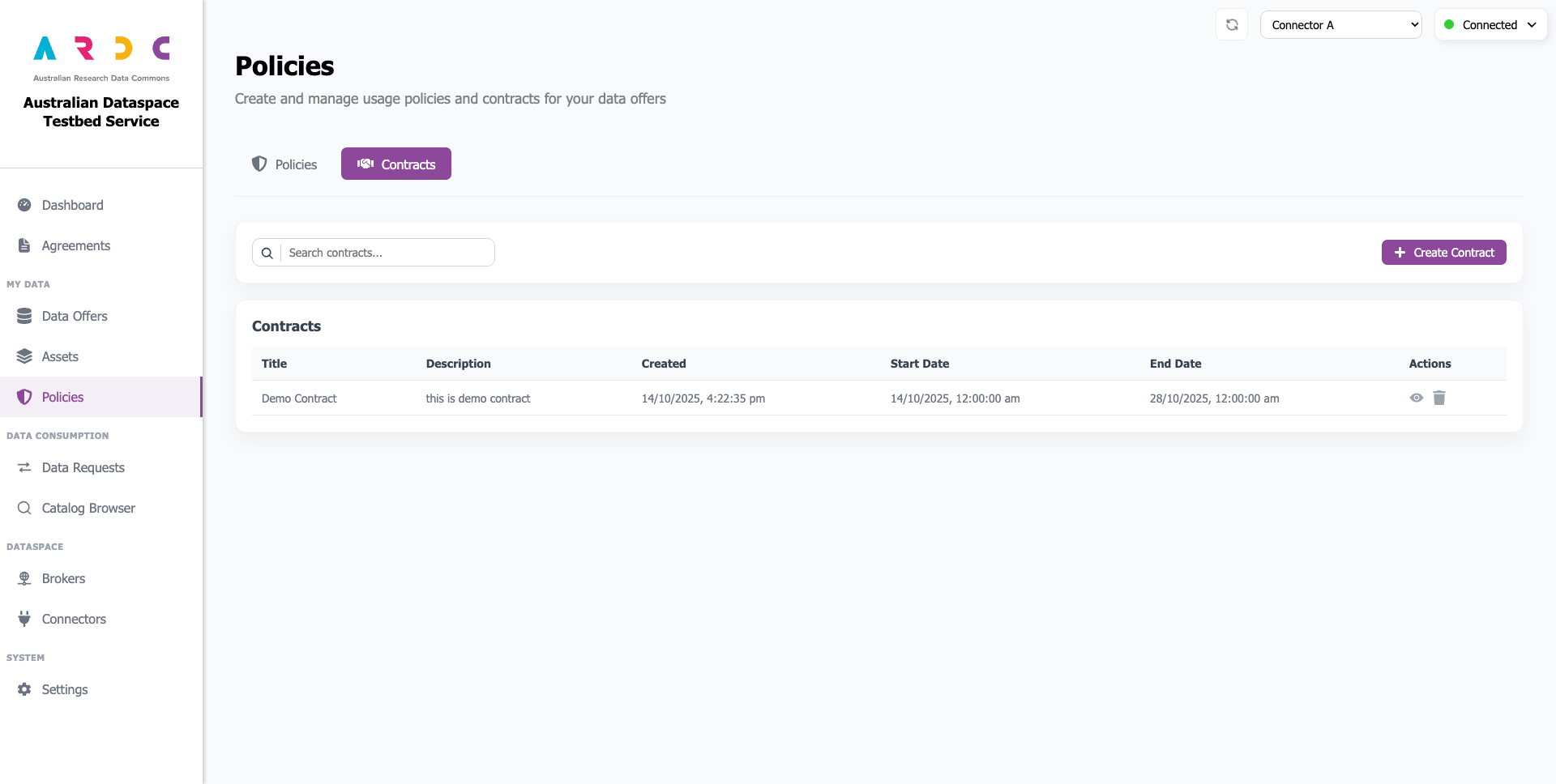This screenshot has width=1556, height=784.
Task: Switch to the Policies tab
Action: [284, 164]
